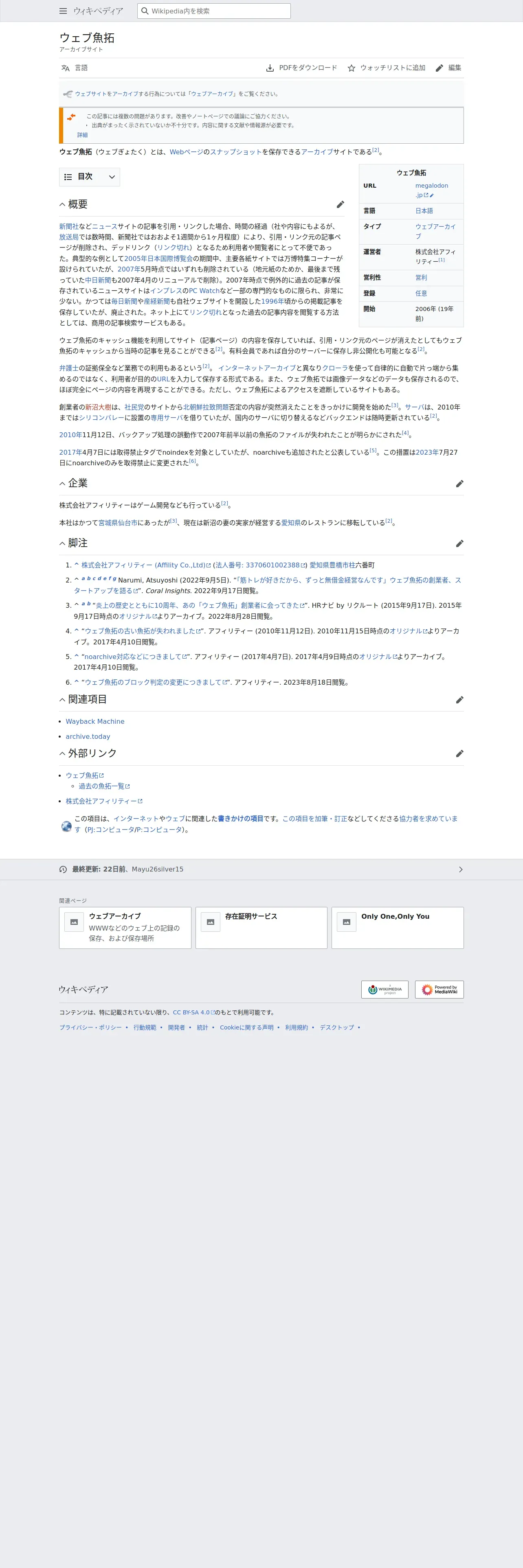Edit the 脚注 section pencil icon
Viewport: 523px width, 1568px height.
click(x=460, y=543)
